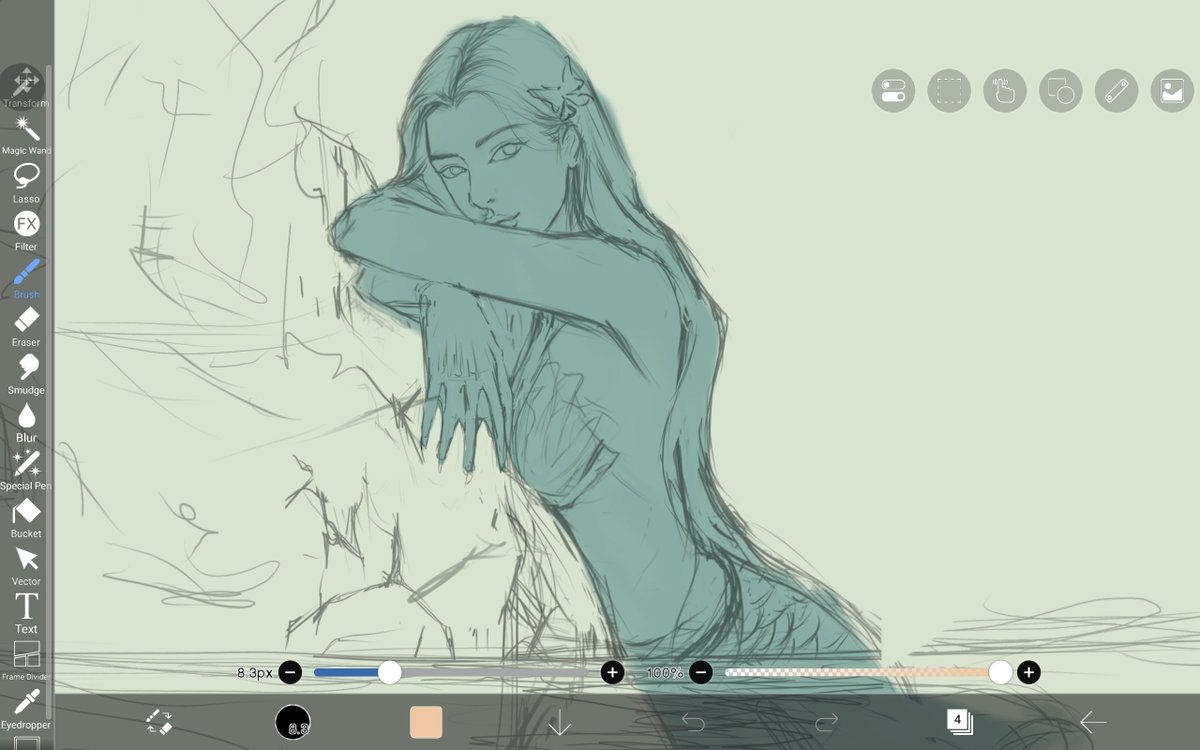Select the Vector tool

26,566
